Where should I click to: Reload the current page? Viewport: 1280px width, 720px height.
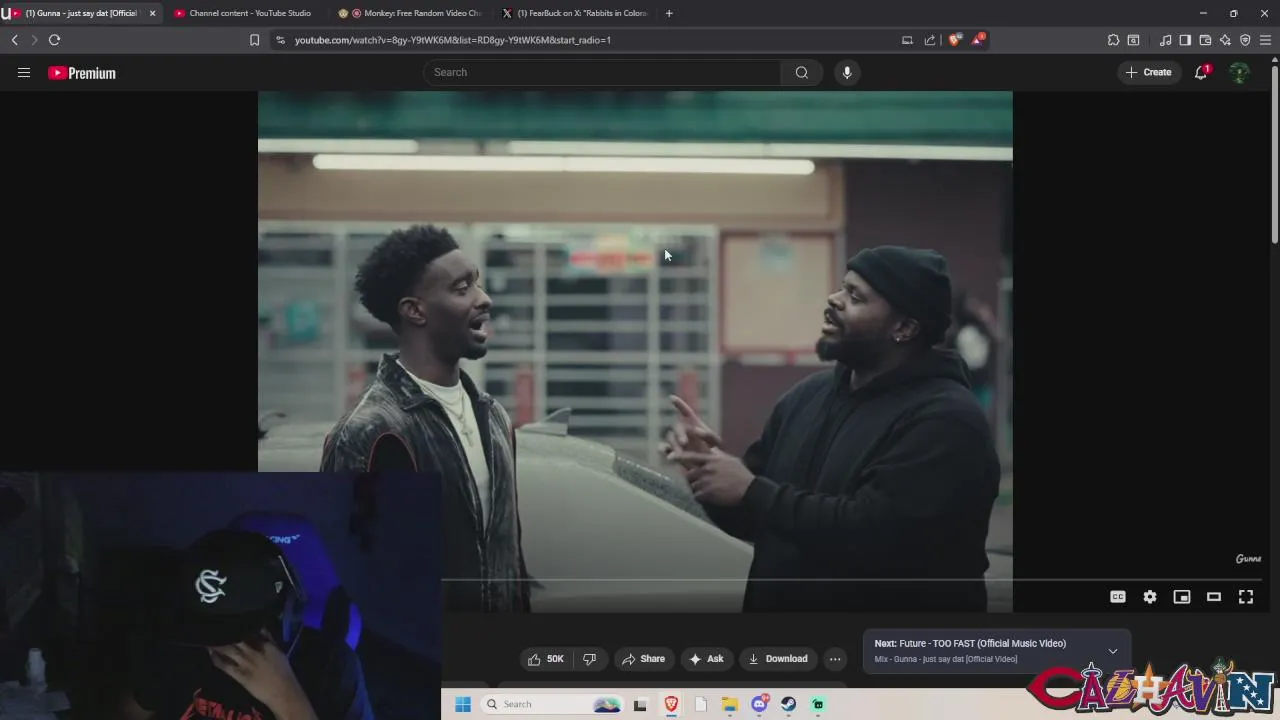point(55,40)
